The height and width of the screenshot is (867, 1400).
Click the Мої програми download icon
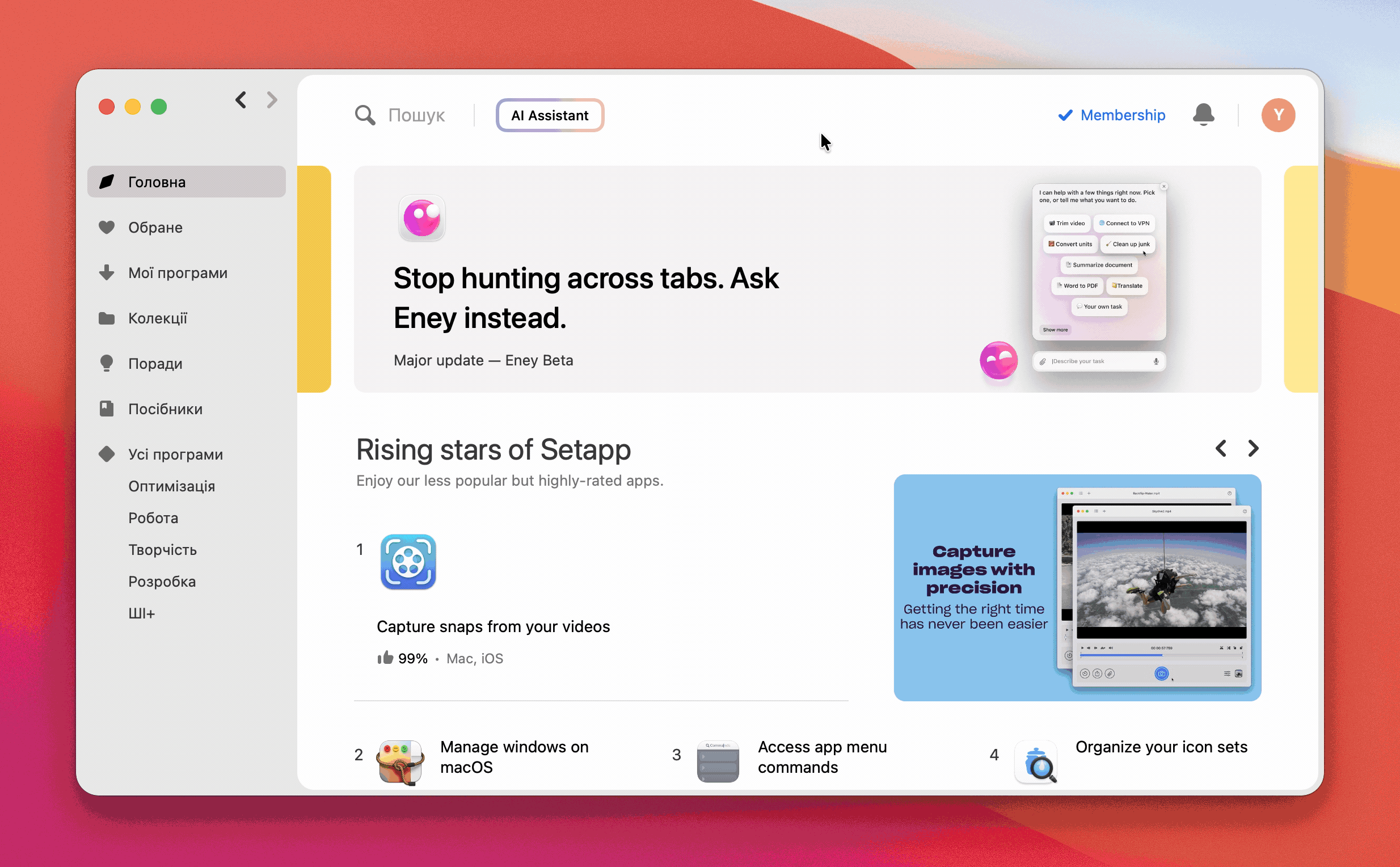(107, 272)
